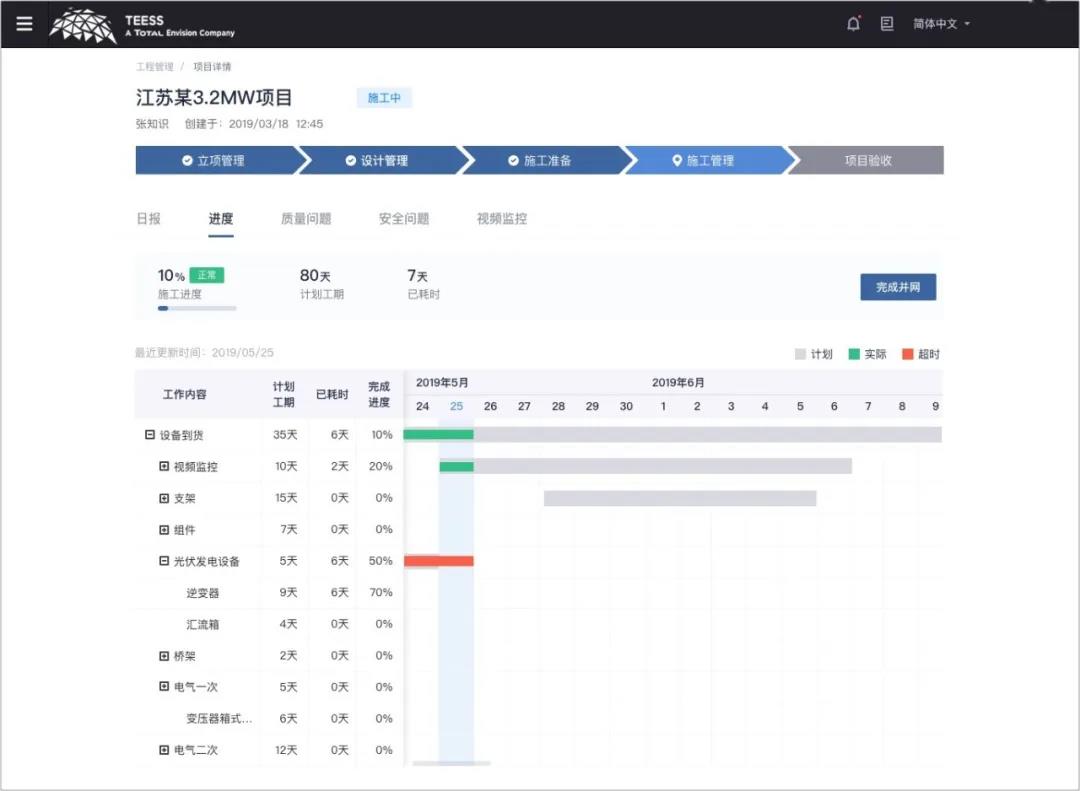The height and width of the screenshot is (791, 1080).
Task: Click the 设计管理 stage step
Action: (376, 160)
